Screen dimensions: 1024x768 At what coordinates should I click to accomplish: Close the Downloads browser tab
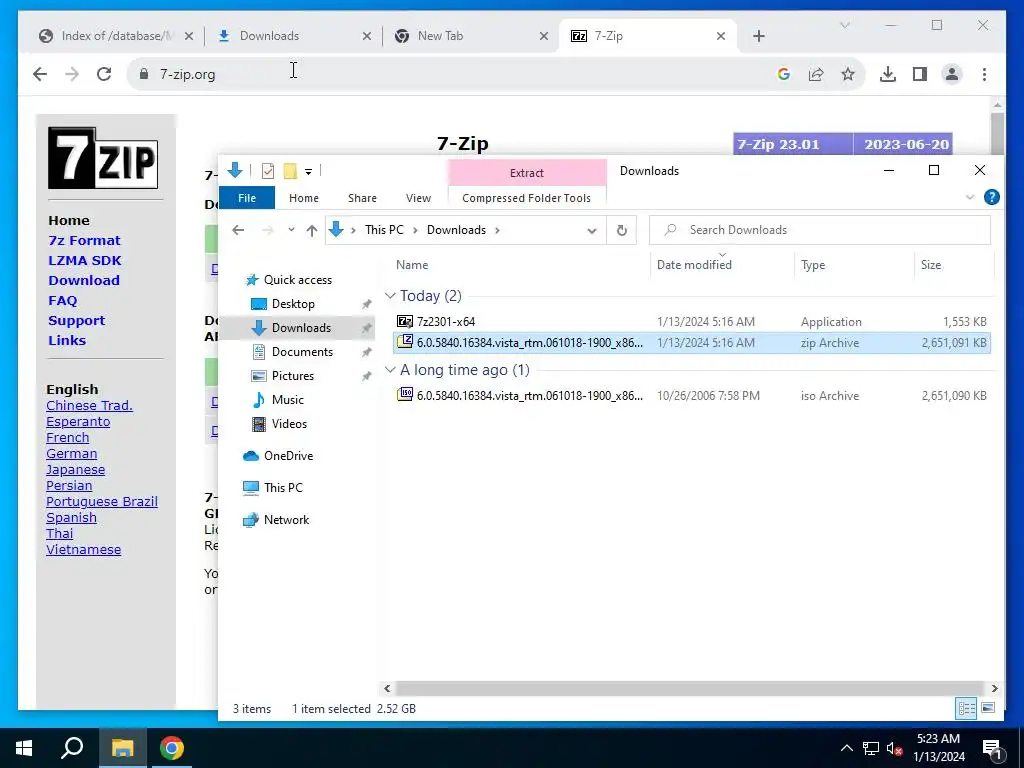pos(367,36)
